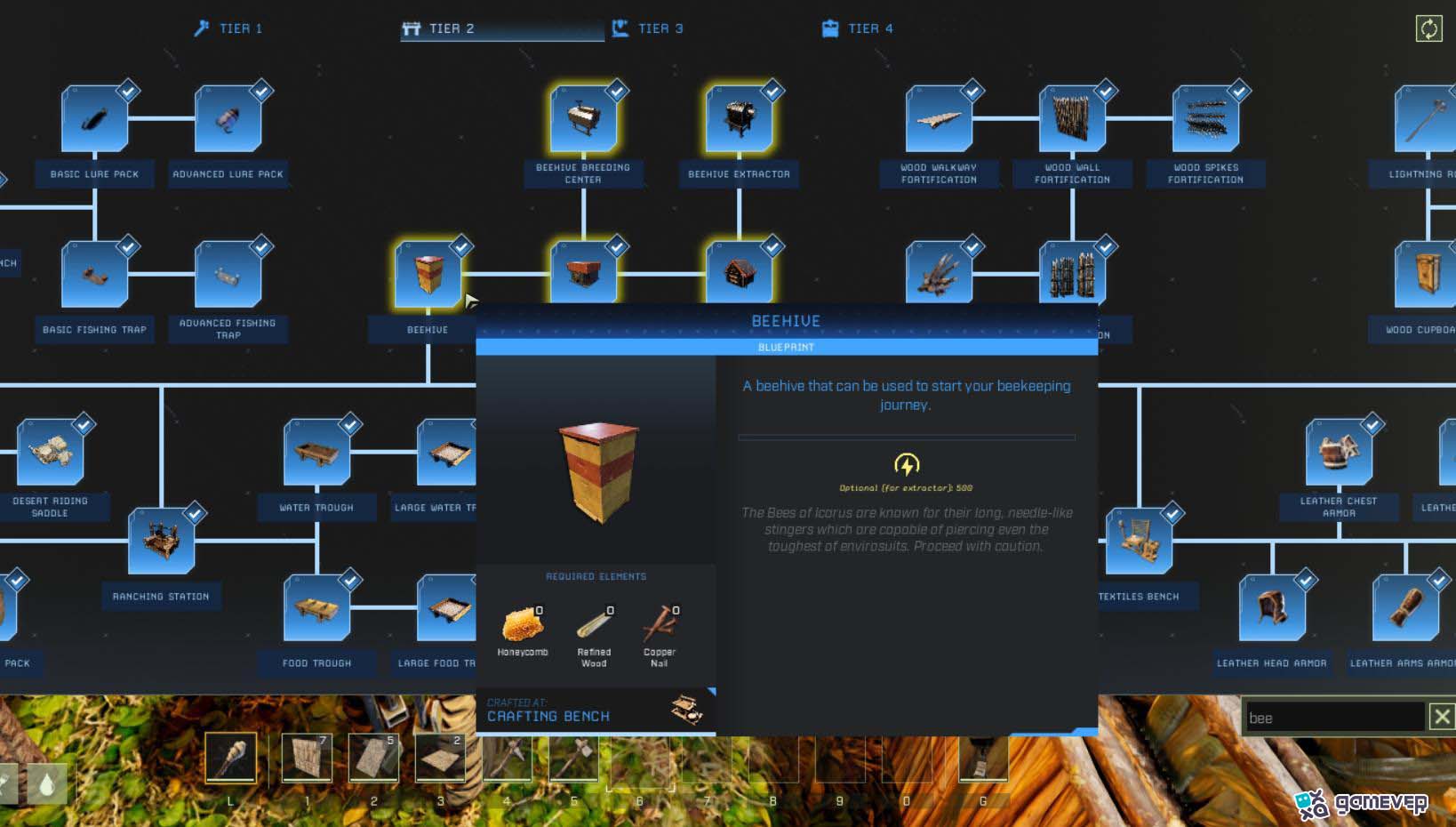This screenshot has width=1456, height=827.
Task: Click the search field containing "bee"
Action: pos(1333,717)
